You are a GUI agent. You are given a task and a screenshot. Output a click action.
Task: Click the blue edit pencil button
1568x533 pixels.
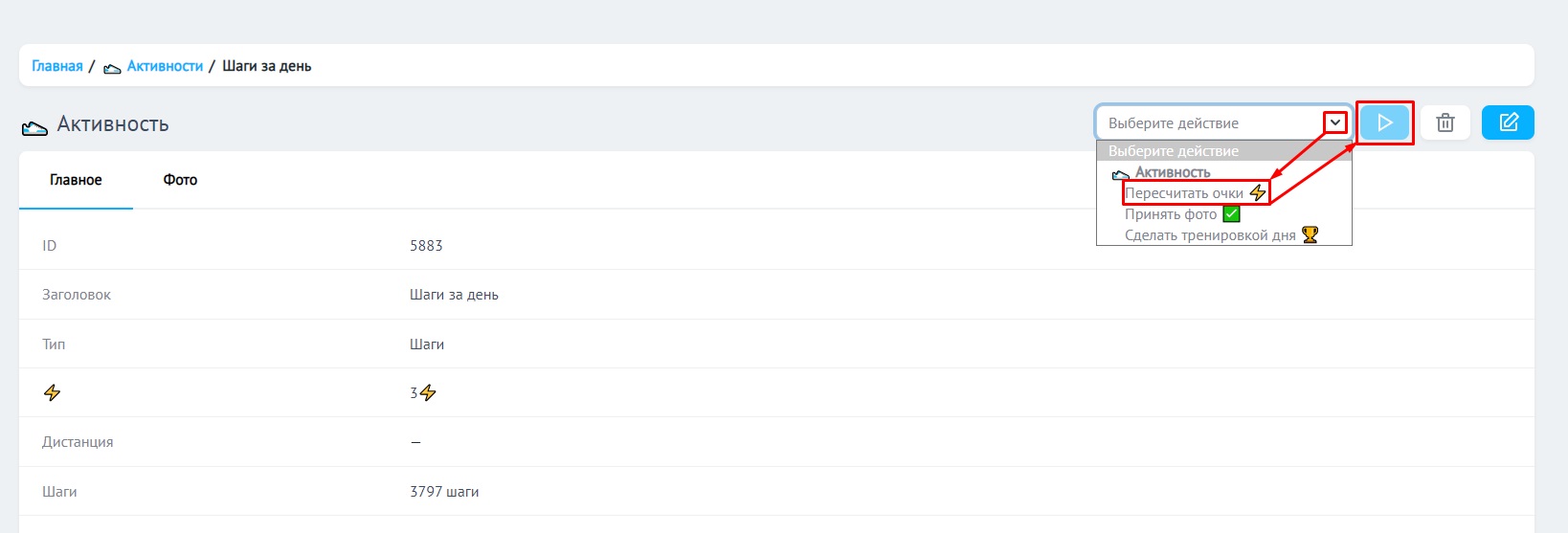[x=1508, y=122]
